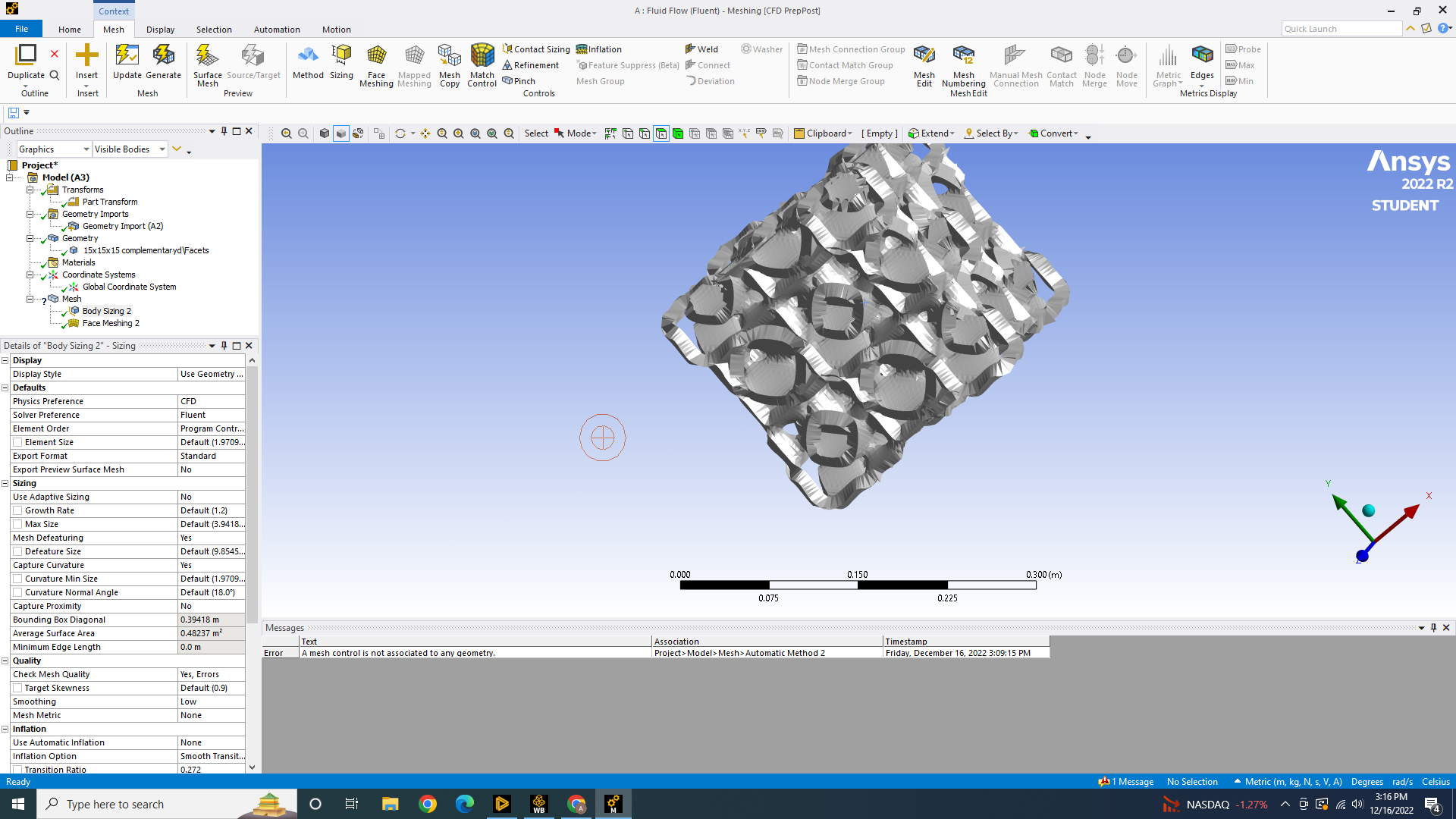
Task: Toggle the Max Size checkbox
Action: tap(17, 524)
